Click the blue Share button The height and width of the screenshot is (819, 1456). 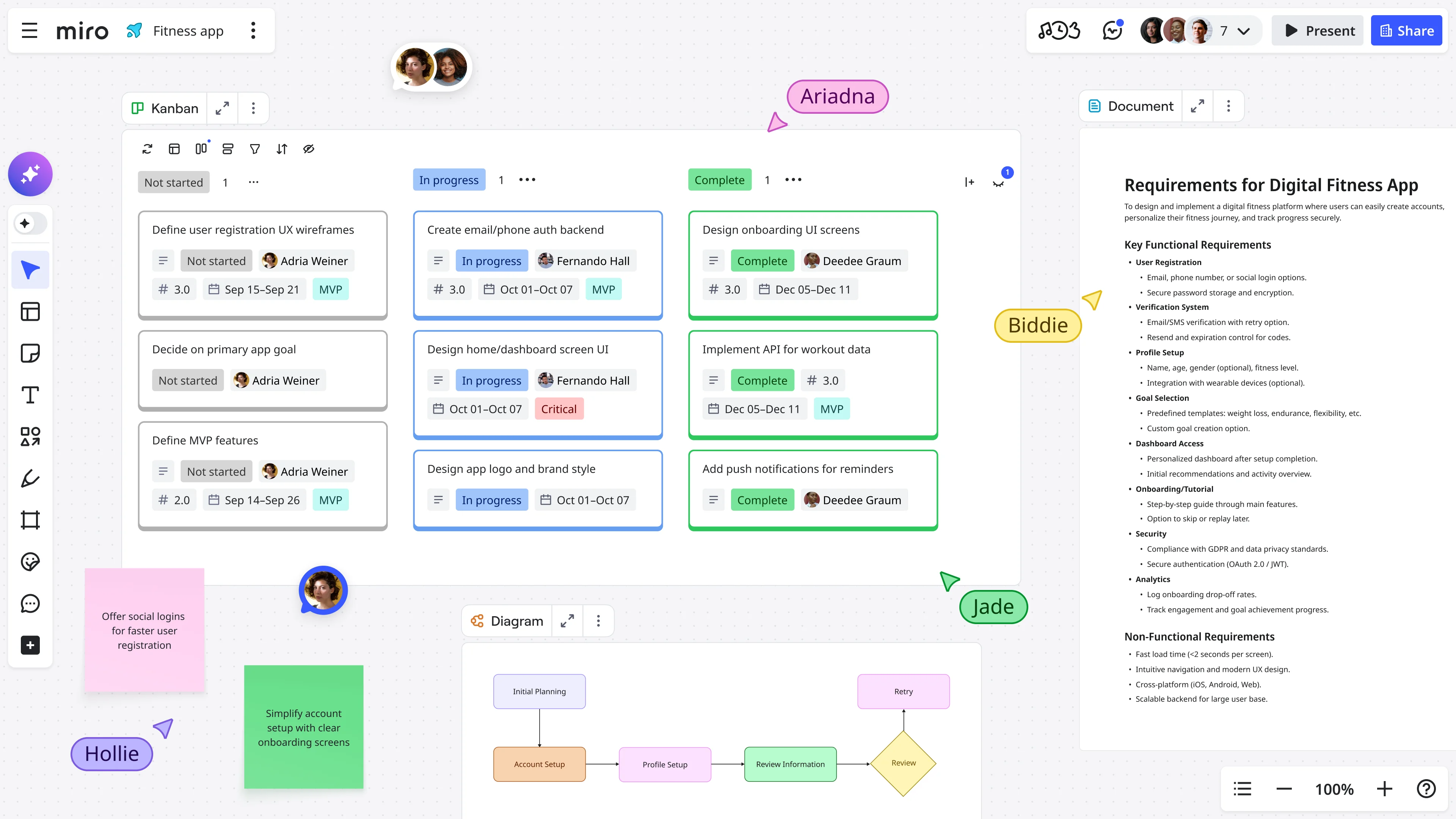(1406, 30)
